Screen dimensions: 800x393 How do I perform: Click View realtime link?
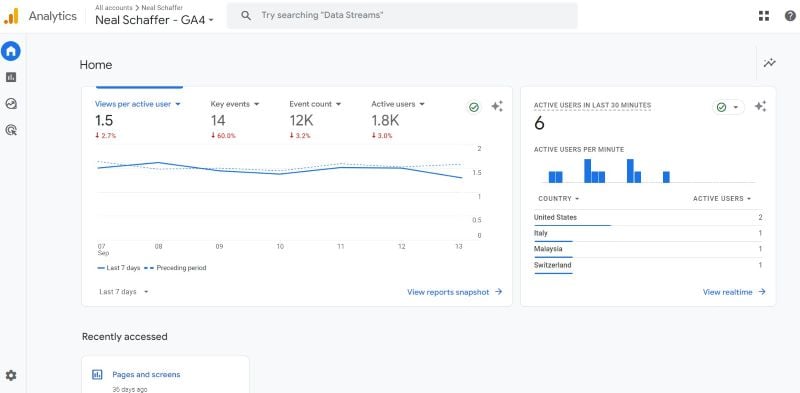pos(734,292)
